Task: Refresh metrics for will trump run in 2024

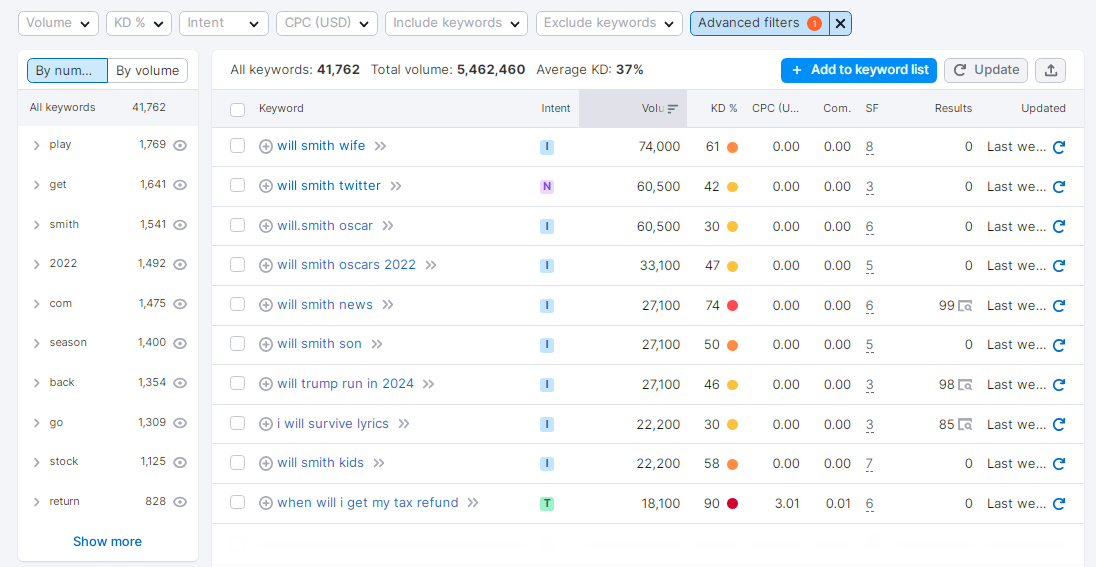Action: [x=1058, y=385]
